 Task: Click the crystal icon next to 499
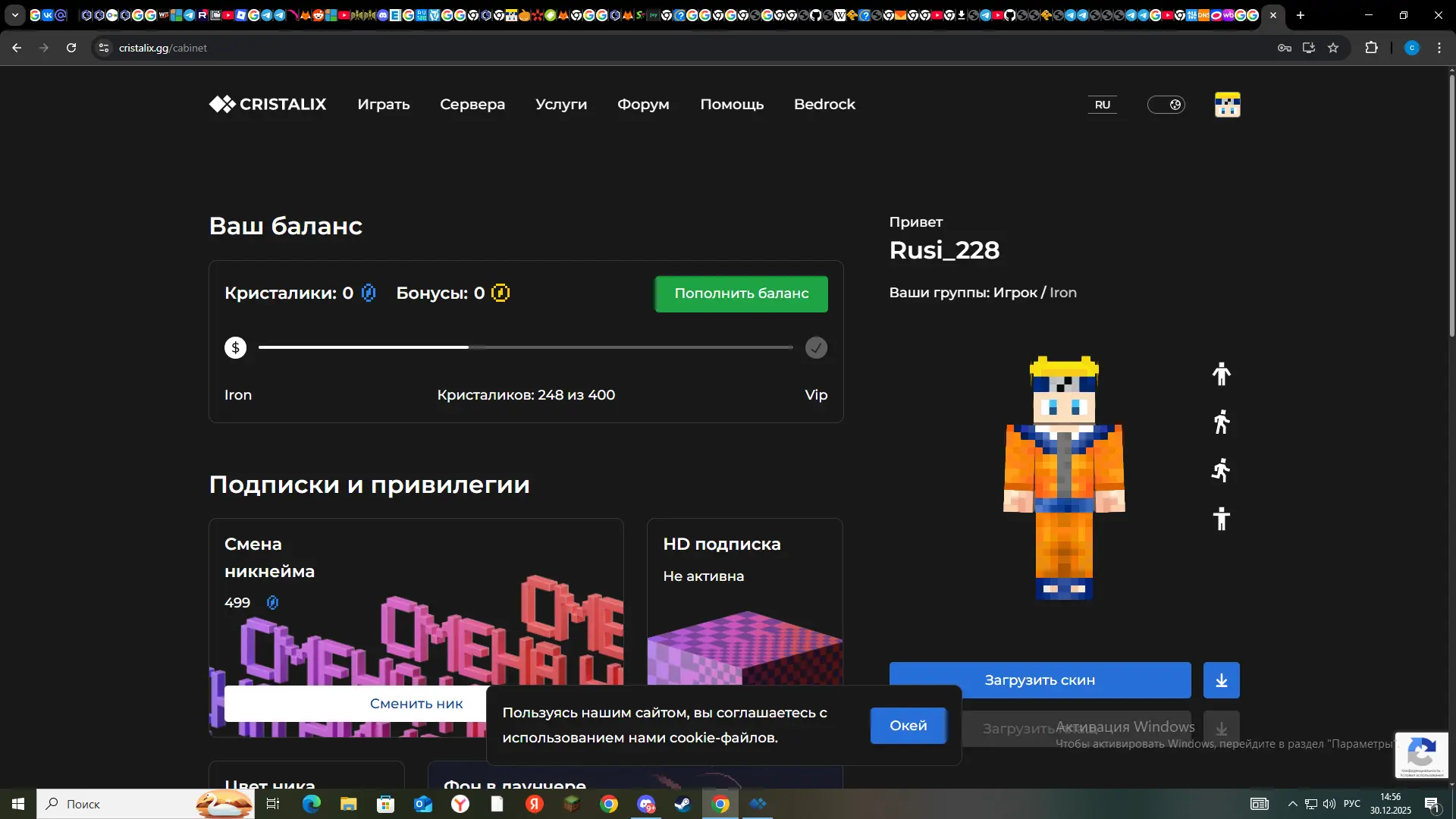tap(273, 603)
